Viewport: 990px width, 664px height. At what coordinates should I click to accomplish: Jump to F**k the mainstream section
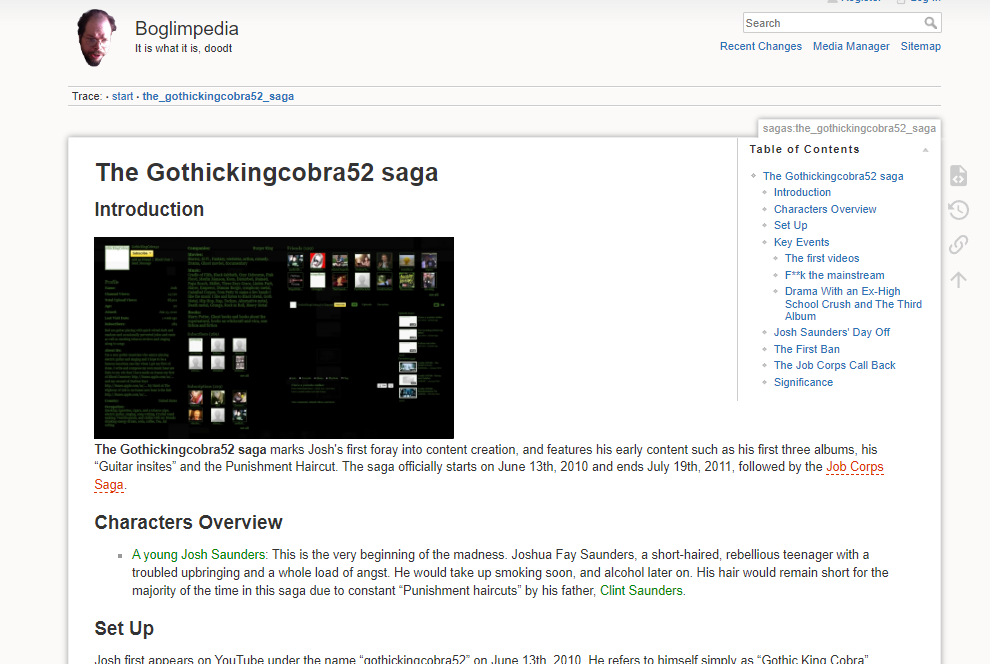tap(834, 275)
